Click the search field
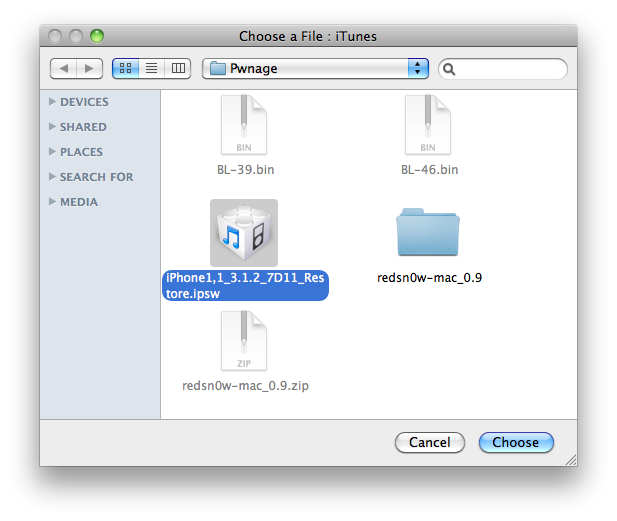This screenshot has height=521, width=617. (x=503, y=69)
